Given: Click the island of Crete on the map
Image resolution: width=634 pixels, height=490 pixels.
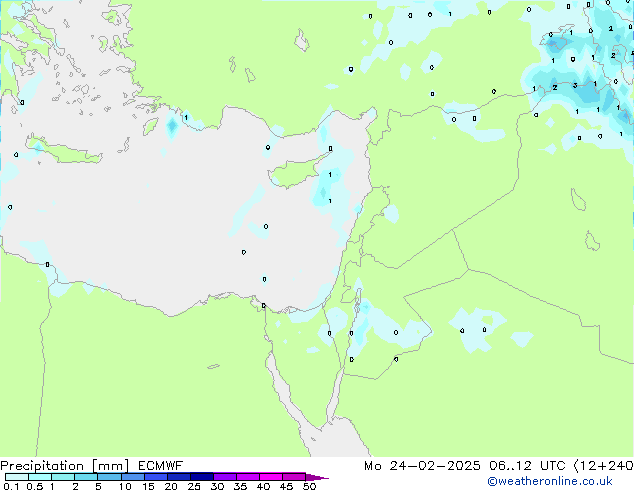Looking at the screenshot, I should (63, 152).
